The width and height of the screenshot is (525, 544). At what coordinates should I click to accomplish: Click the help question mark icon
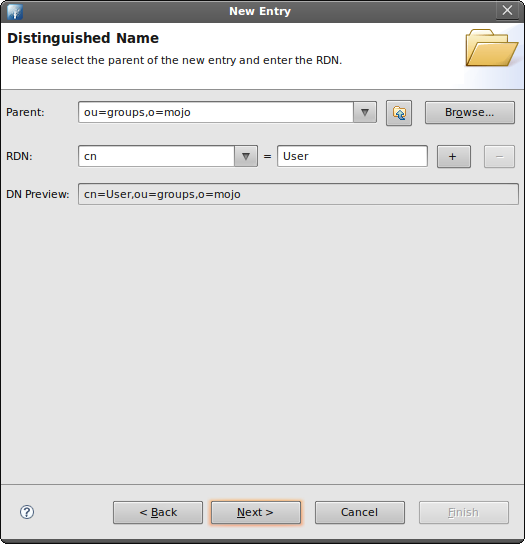[x=27, y=512]
